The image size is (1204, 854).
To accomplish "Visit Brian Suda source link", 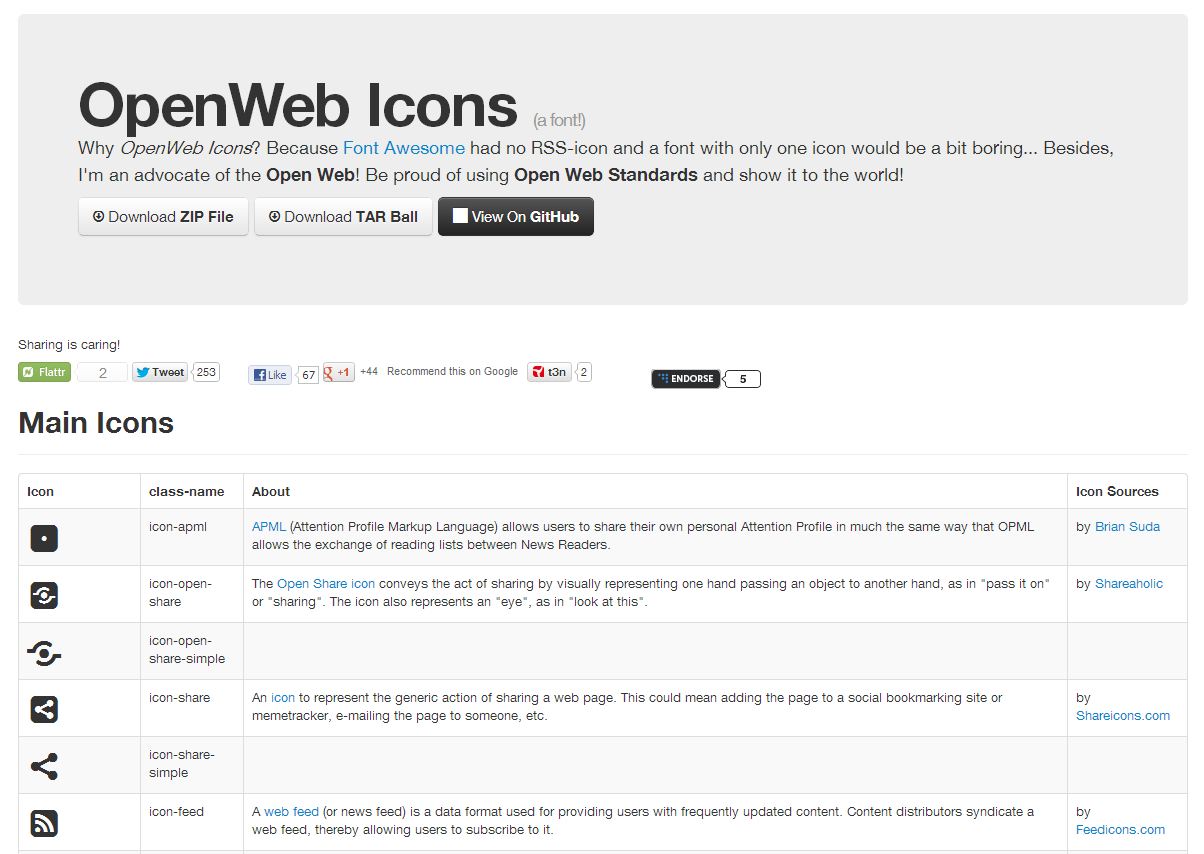I will [1127, 526].
